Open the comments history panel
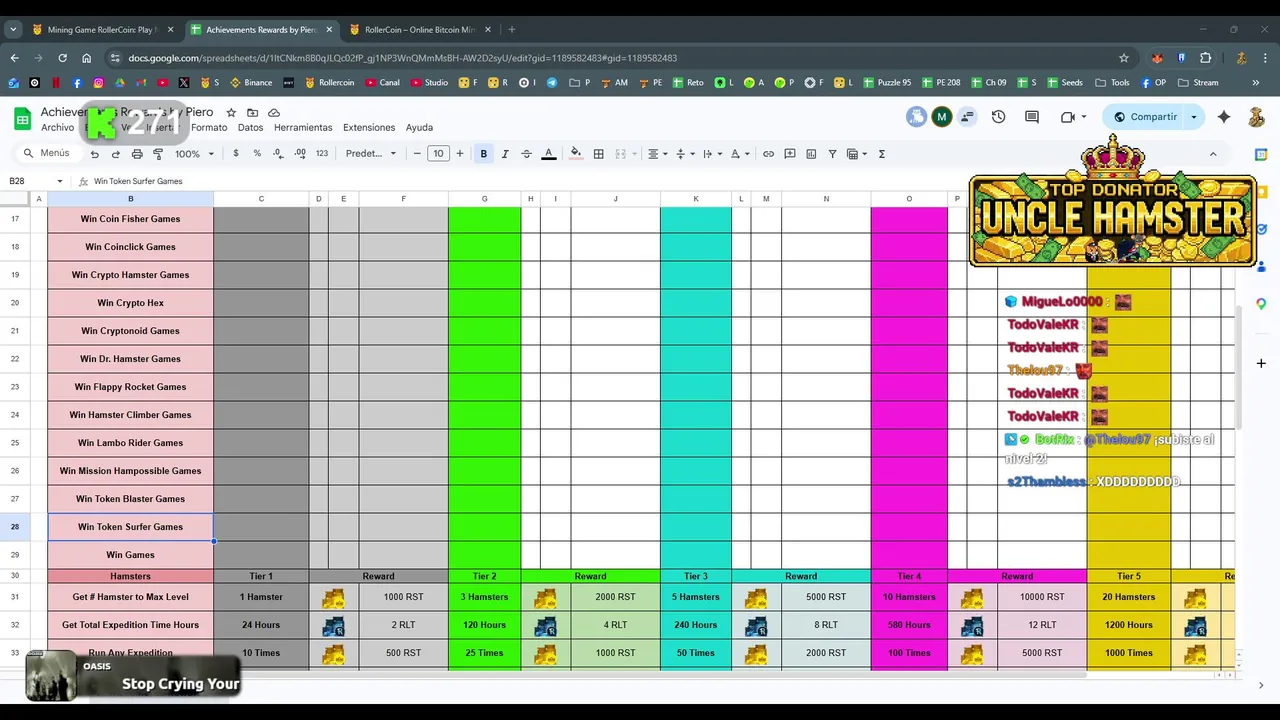Image resolution: width=1280 pixels, height=720 pixels. coord(1032,117)
